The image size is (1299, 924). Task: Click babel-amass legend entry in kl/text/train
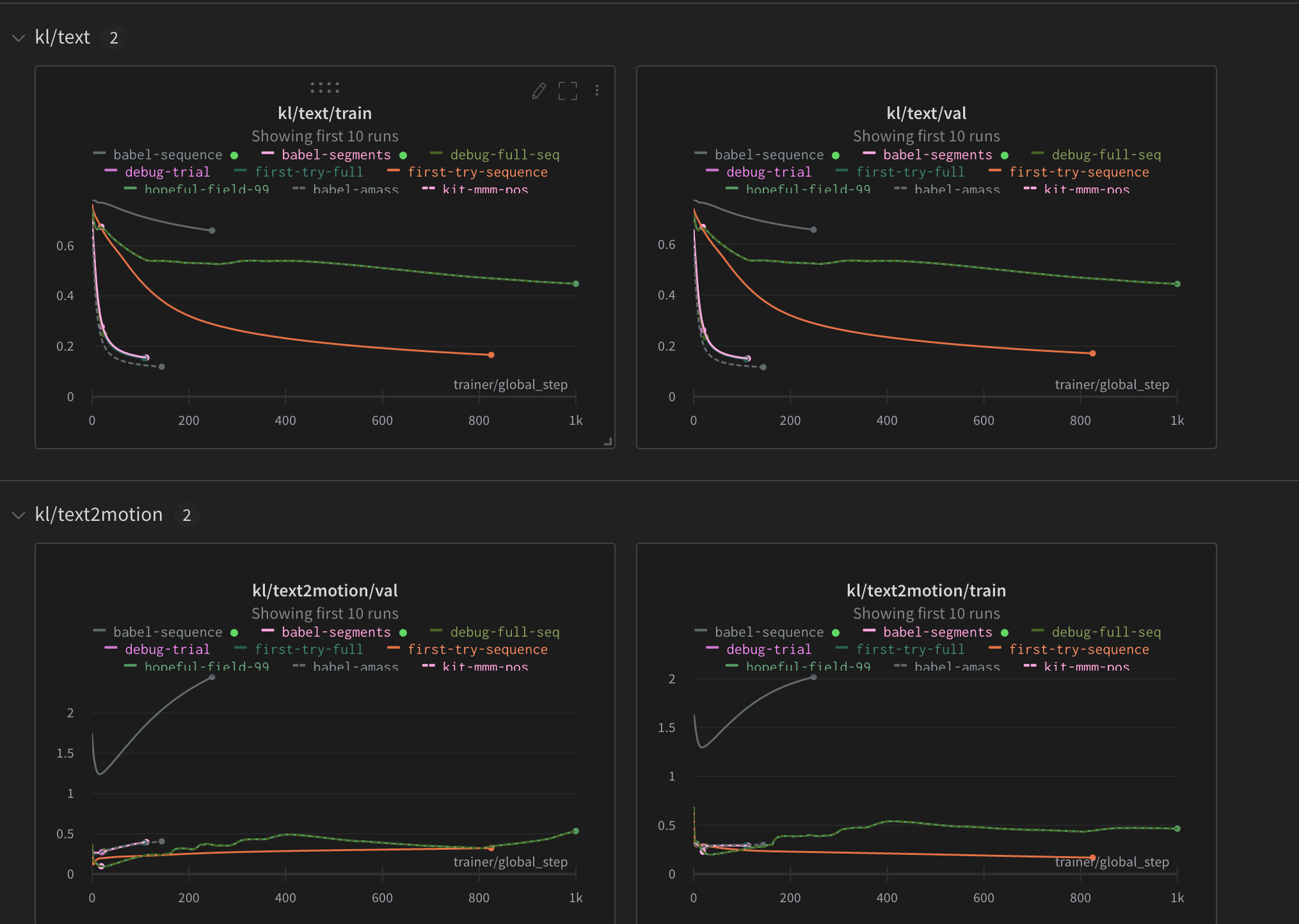point(356,189)
